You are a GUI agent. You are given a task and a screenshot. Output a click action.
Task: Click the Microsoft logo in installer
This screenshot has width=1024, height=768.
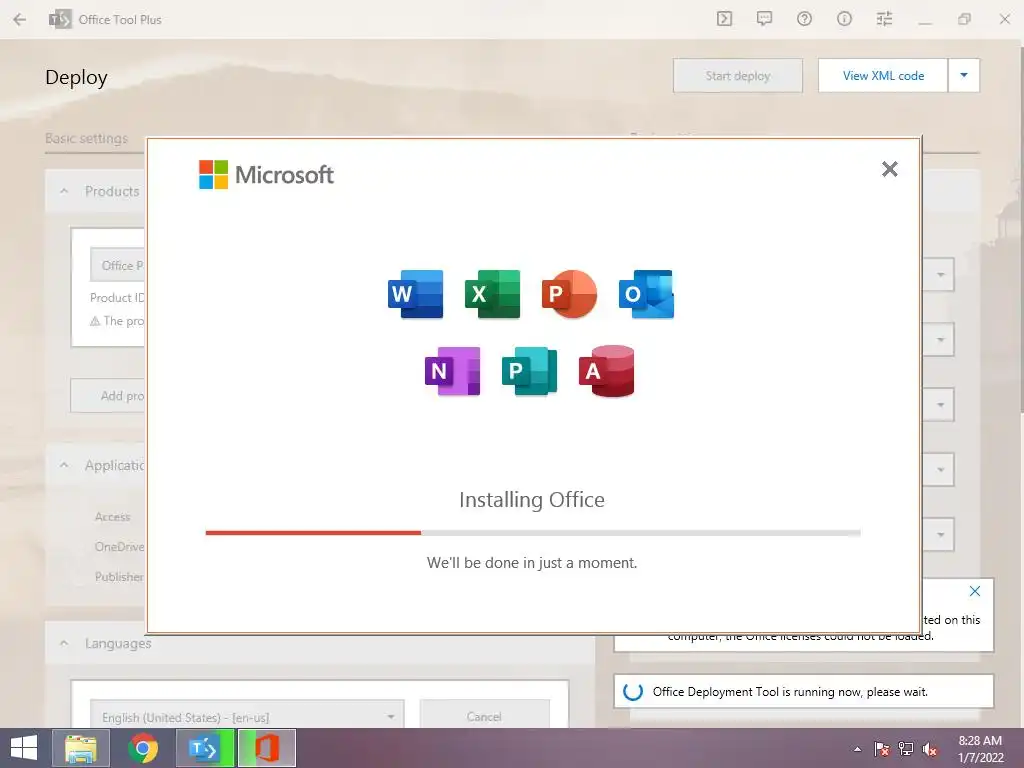click(266, 174)
